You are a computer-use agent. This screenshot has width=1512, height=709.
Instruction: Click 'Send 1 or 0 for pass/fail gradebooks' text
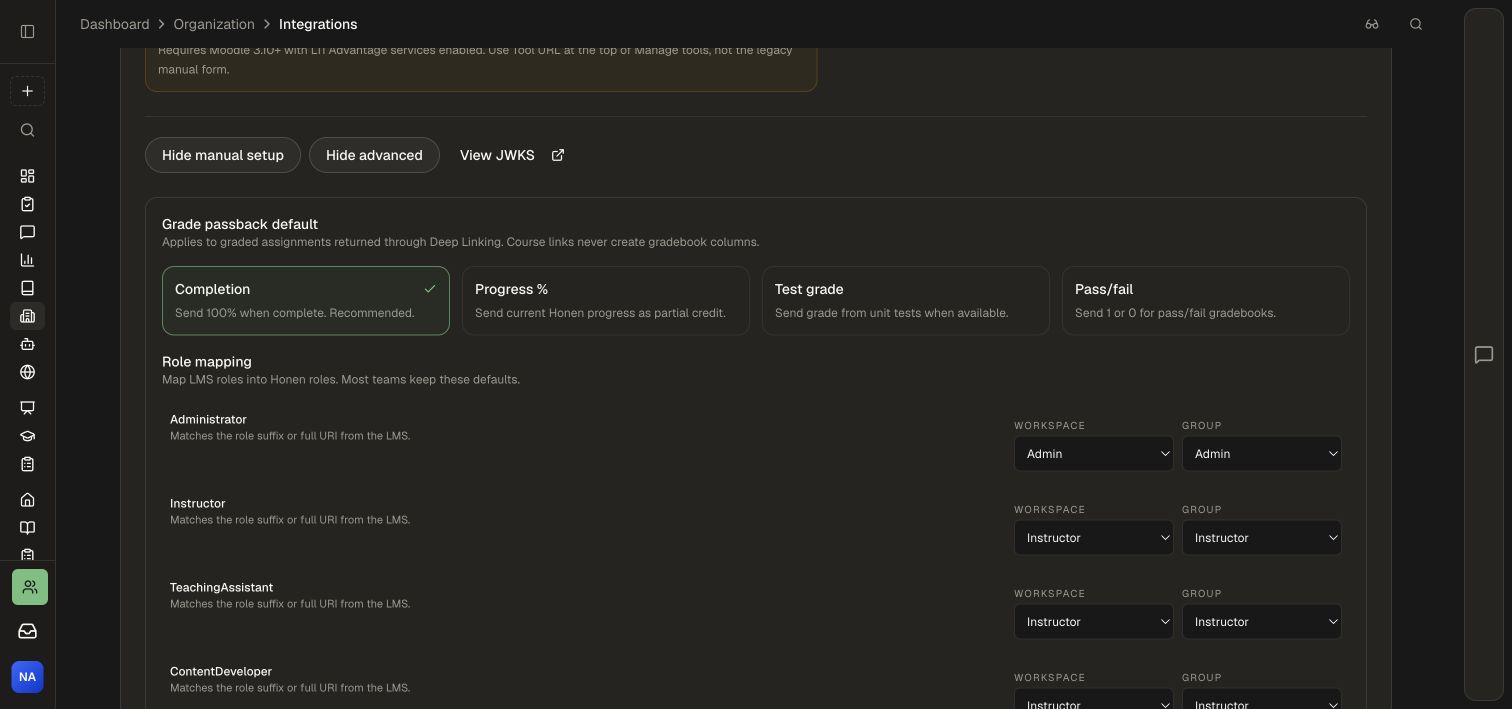point(1175,313)
